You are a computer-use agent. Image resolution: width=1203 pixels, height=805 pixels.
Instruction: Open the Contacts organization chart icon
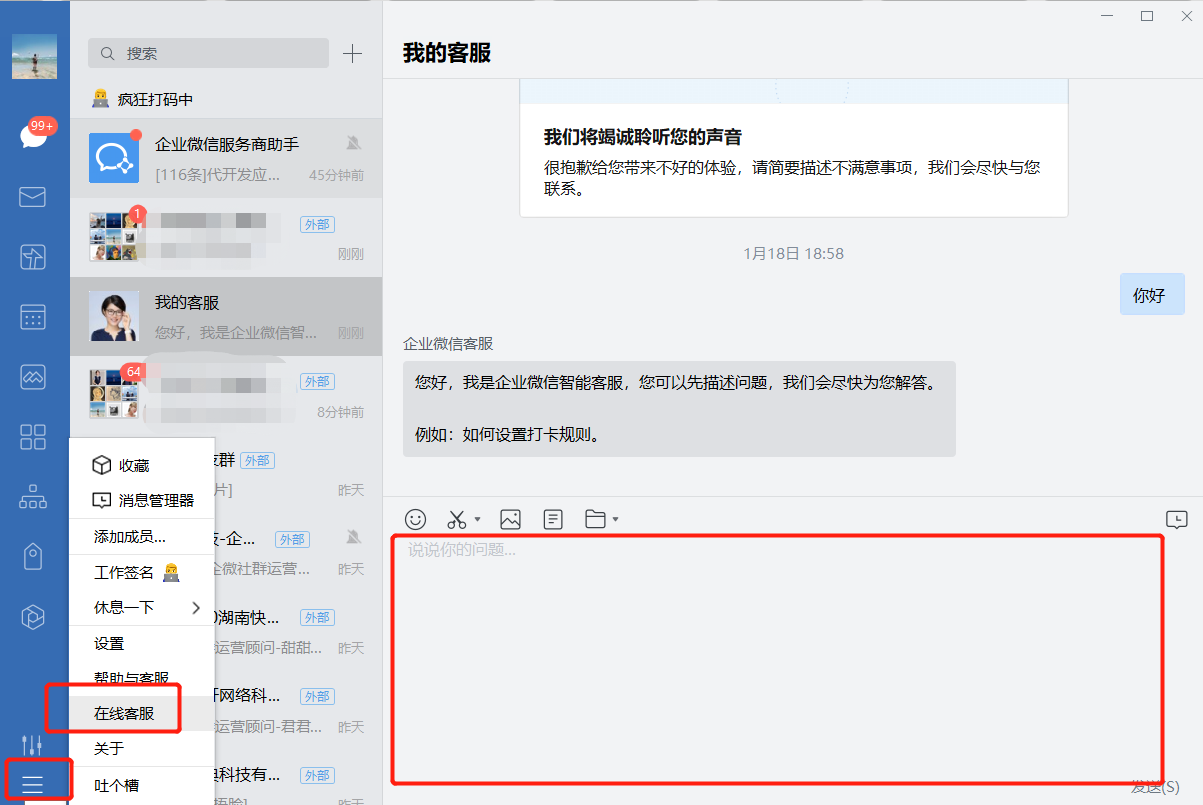point(33,496)
